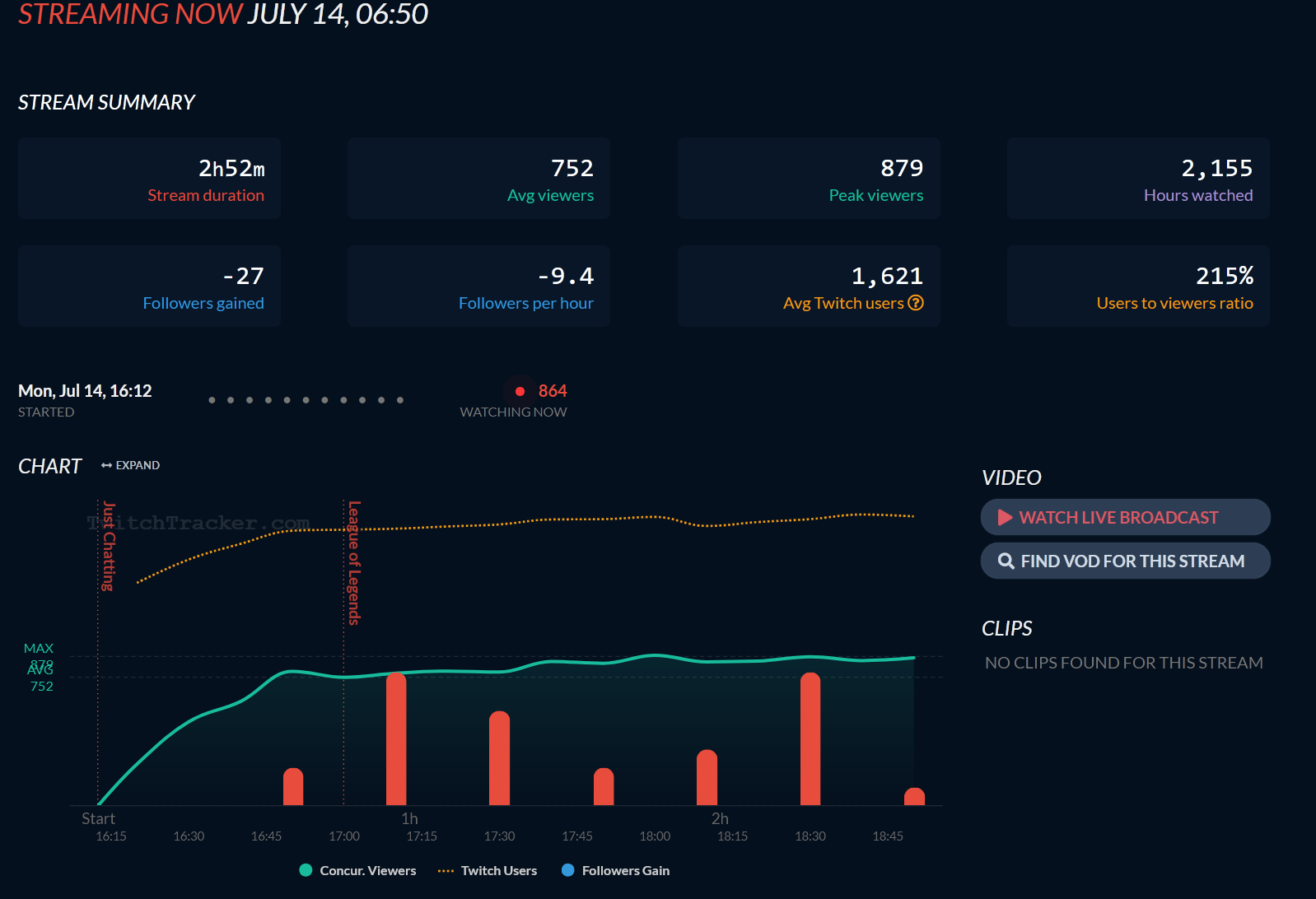Click the red bar near 18:15

(x=707, y=777)
